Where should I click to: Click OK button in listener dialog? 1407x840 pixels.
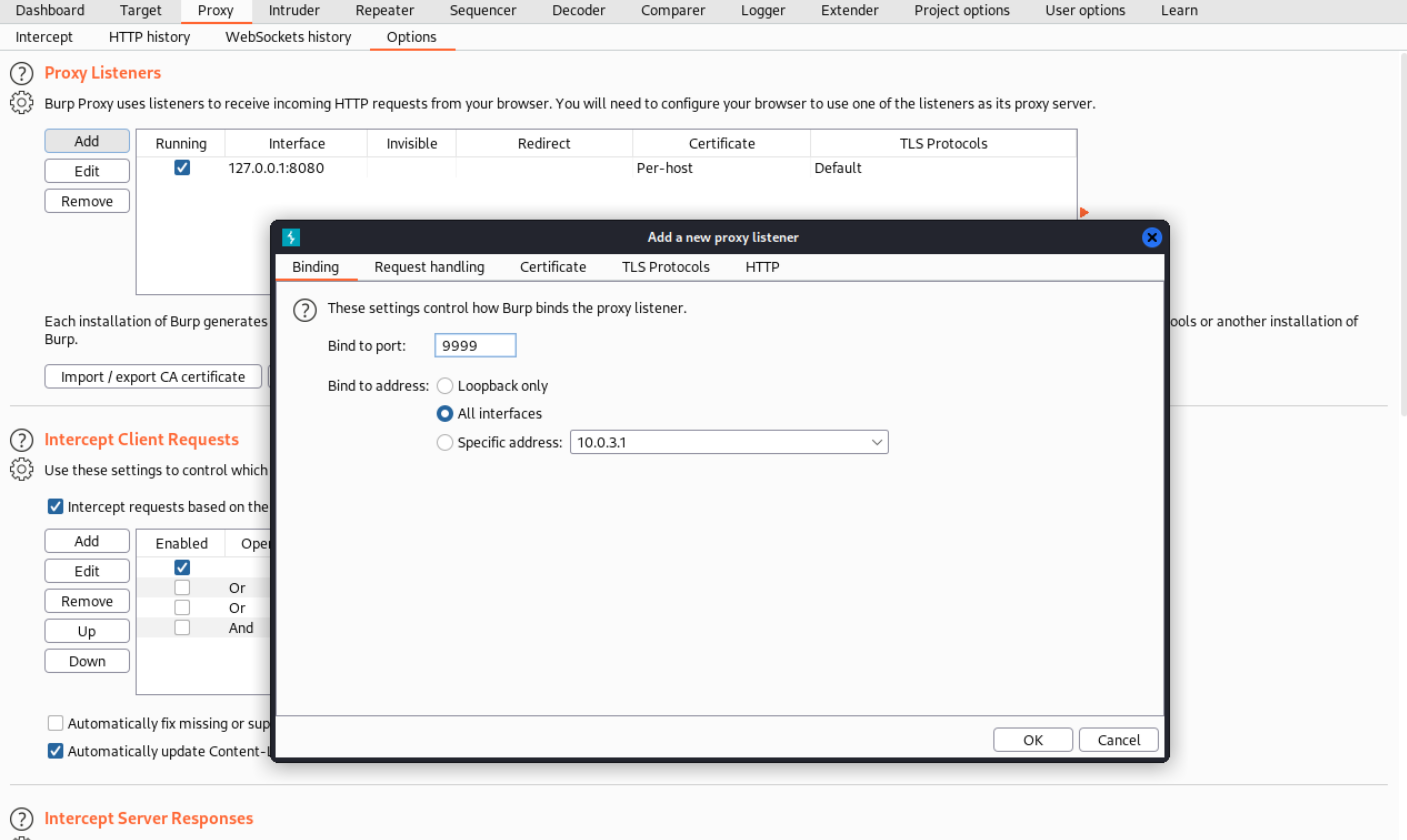[1033, 740]
